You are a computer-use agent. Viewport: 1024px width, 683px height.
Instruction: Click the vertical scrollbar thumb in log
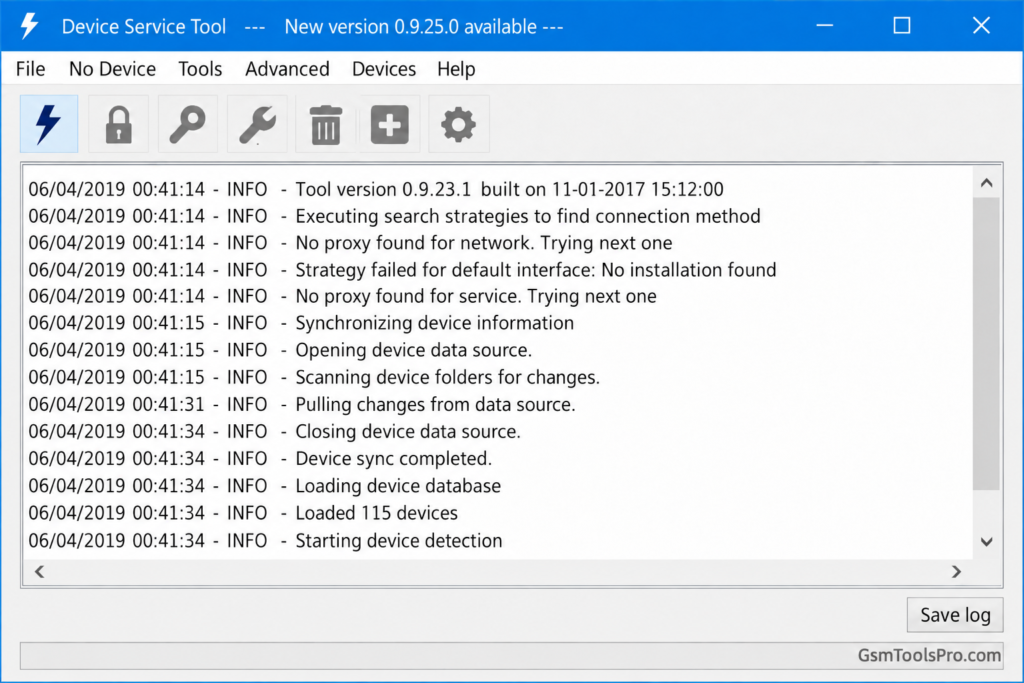click(x=987, y=343)
